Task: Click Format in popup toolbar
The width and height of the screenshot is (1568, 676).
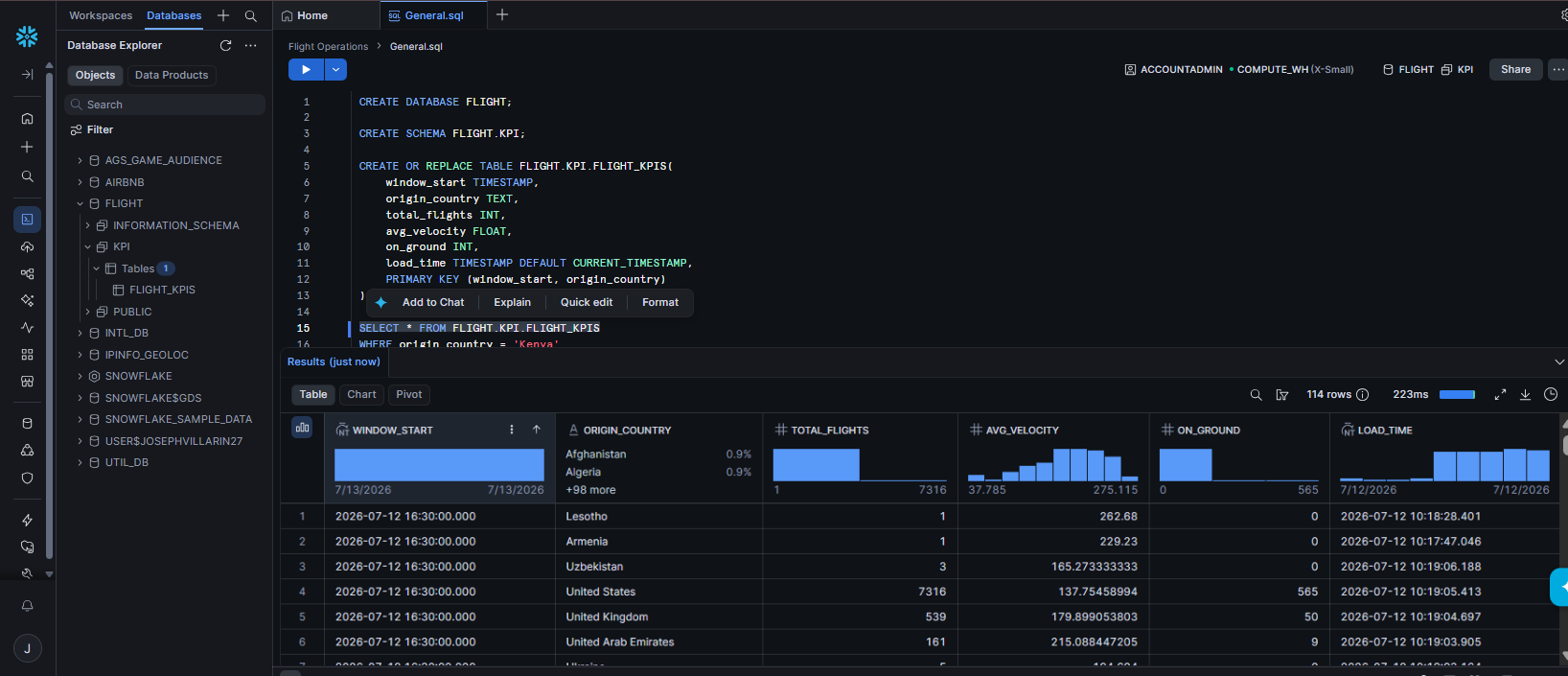Action: (x=660, y=302)
